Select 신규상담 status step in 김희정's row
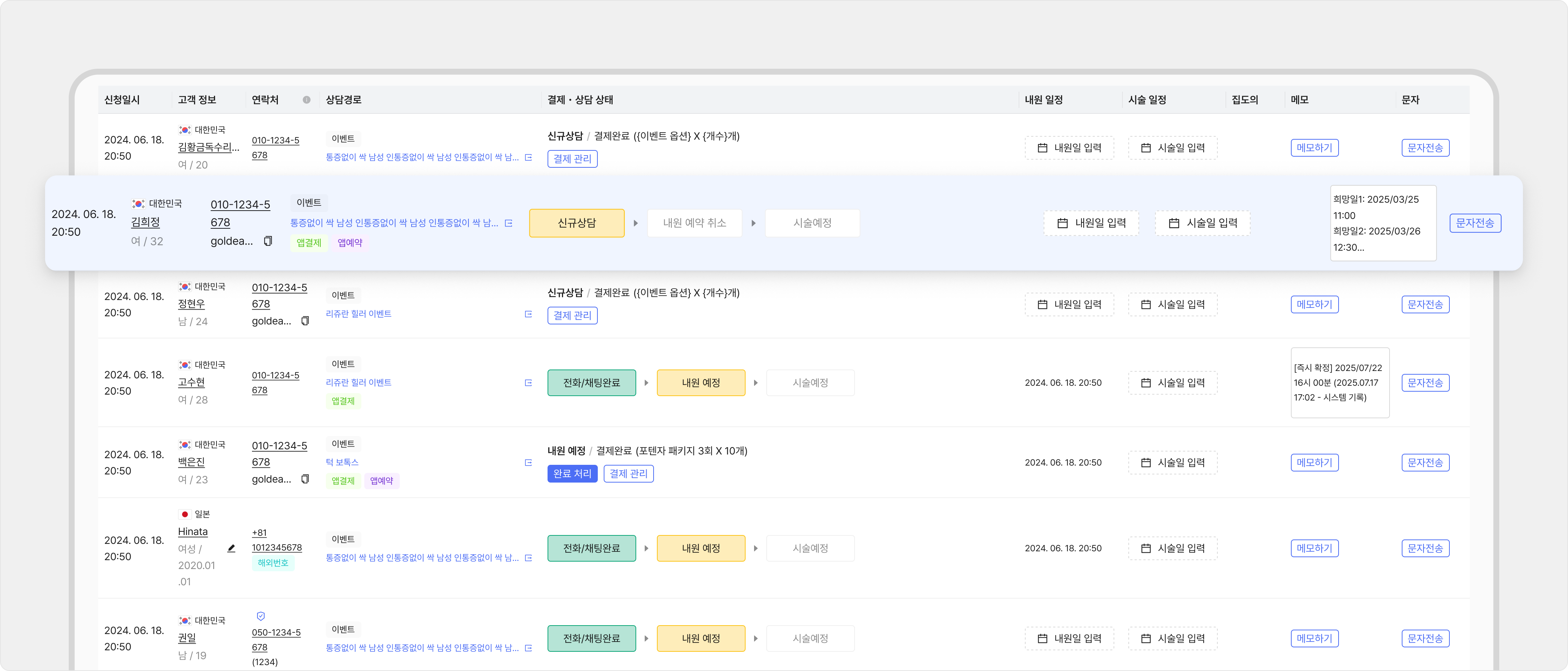 [x=576, y=224]
